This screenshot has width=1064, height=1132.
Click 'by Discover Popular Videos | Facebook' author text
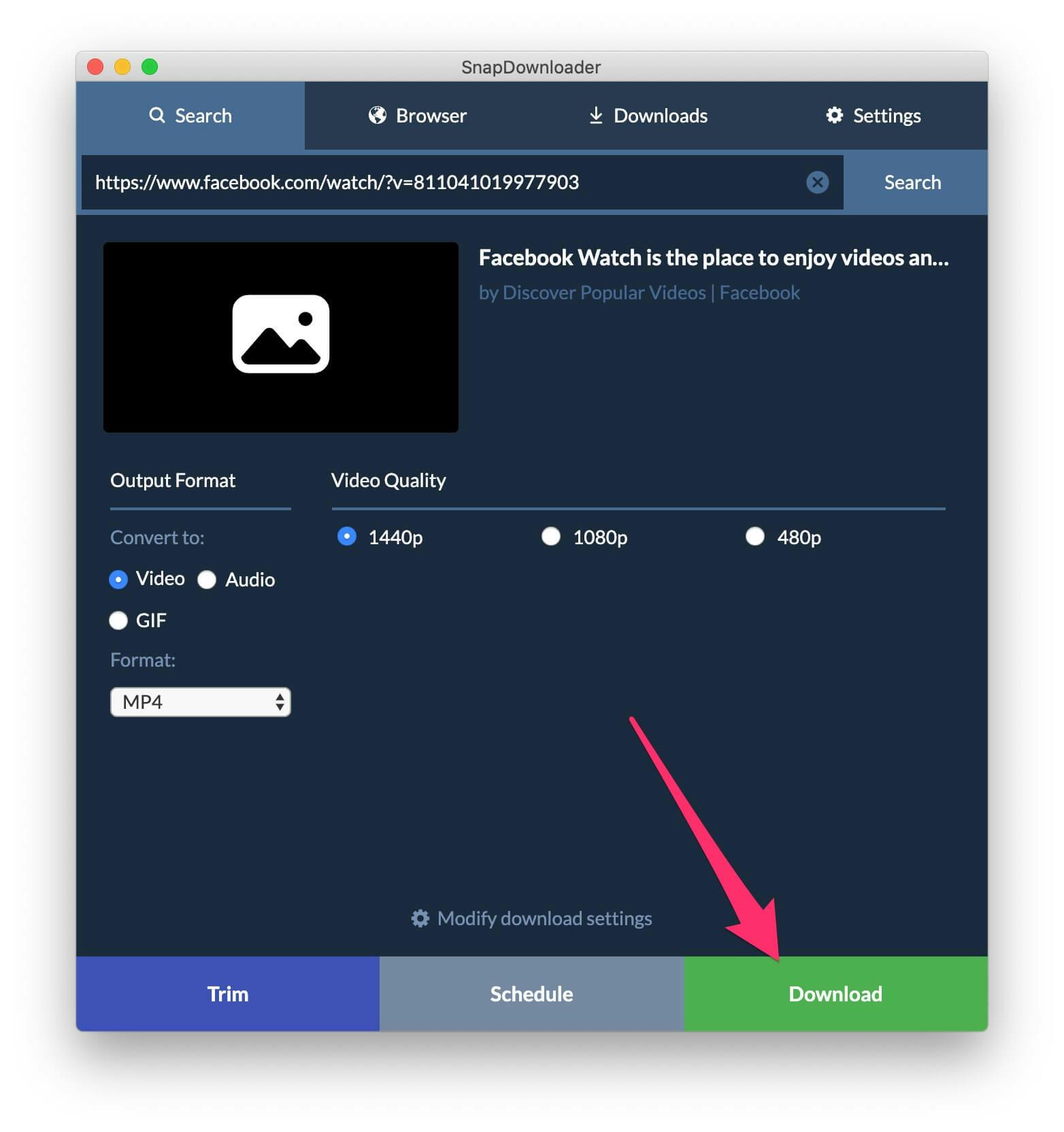click(x=639, y=293)
